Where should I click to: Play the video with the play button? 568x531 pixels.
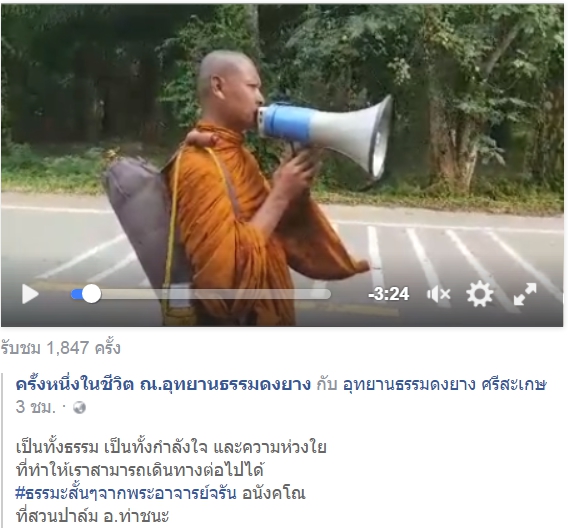click(x=30, y=294)
